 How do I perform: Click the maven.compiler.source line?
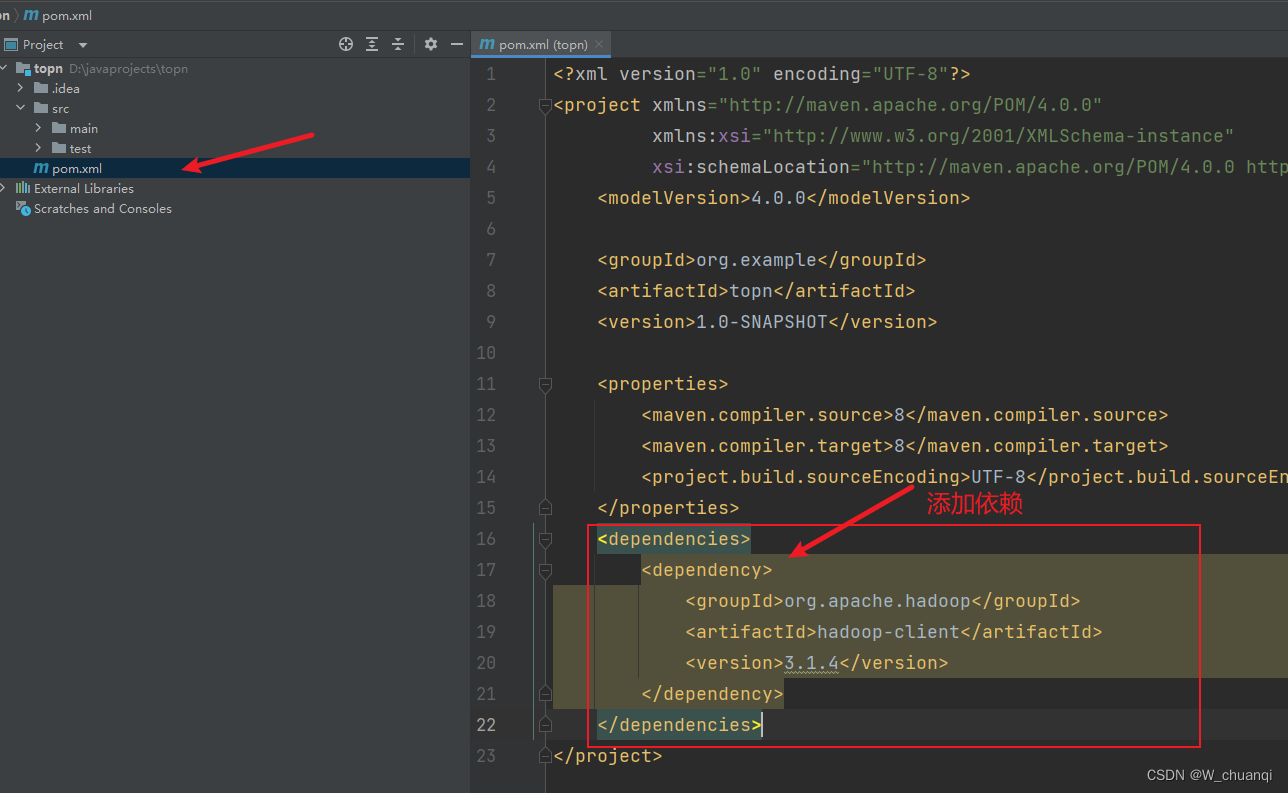(x=904, y=415)
